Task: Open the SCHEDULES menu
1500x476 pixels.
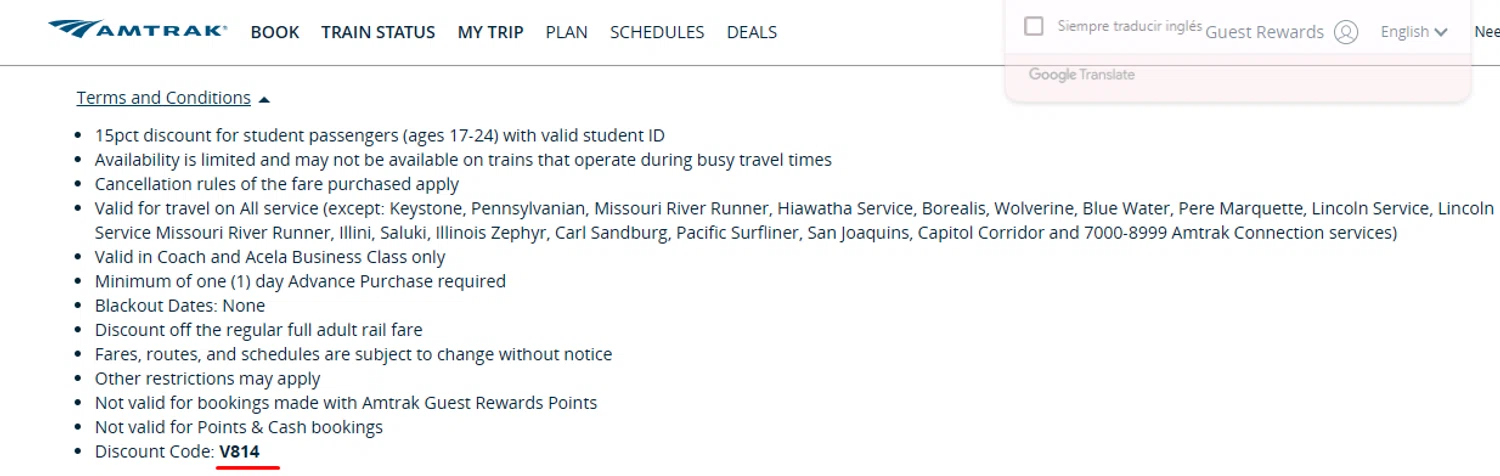Action: pos(657,32)
